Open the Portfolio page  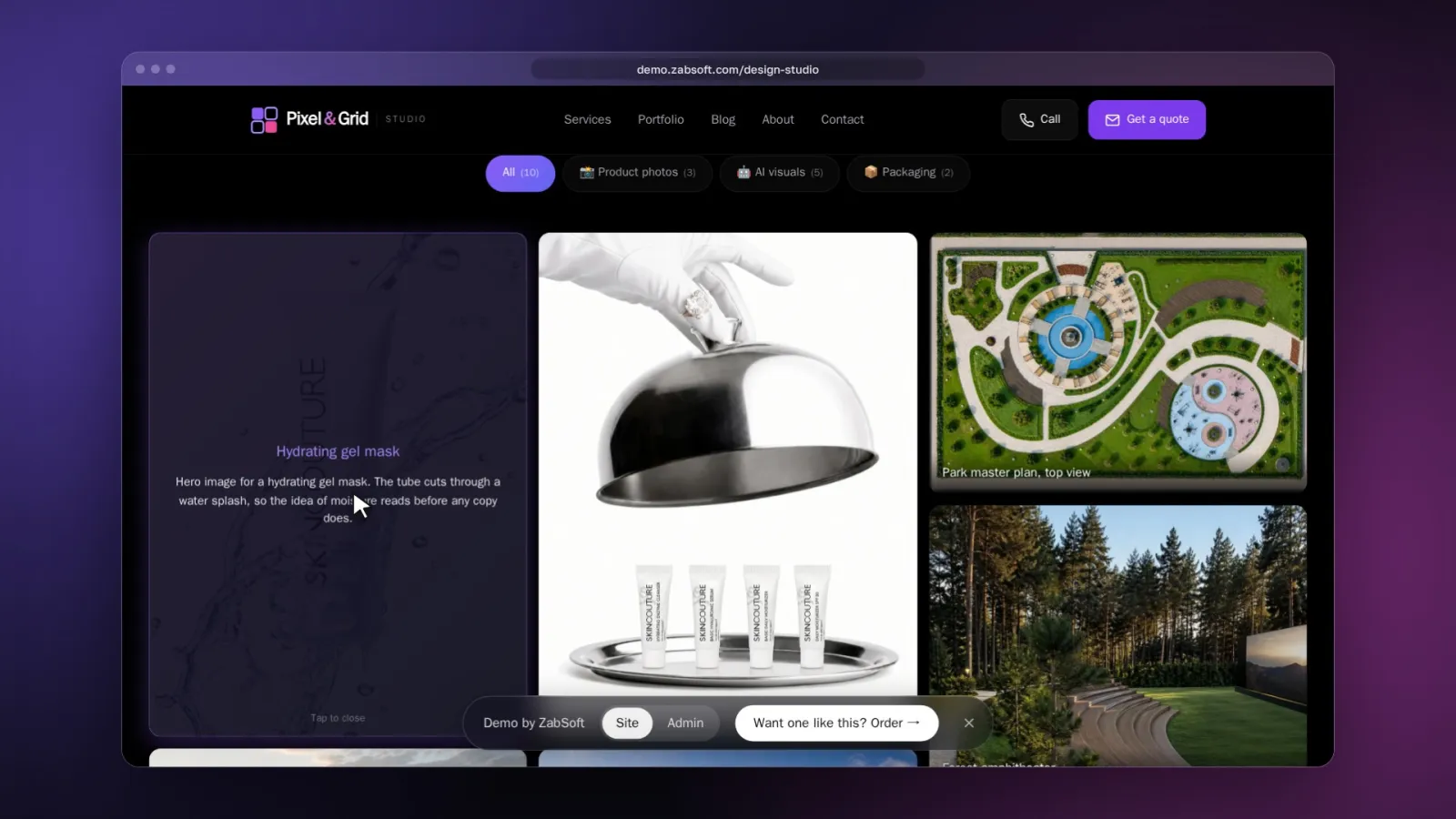pos(661,119)
